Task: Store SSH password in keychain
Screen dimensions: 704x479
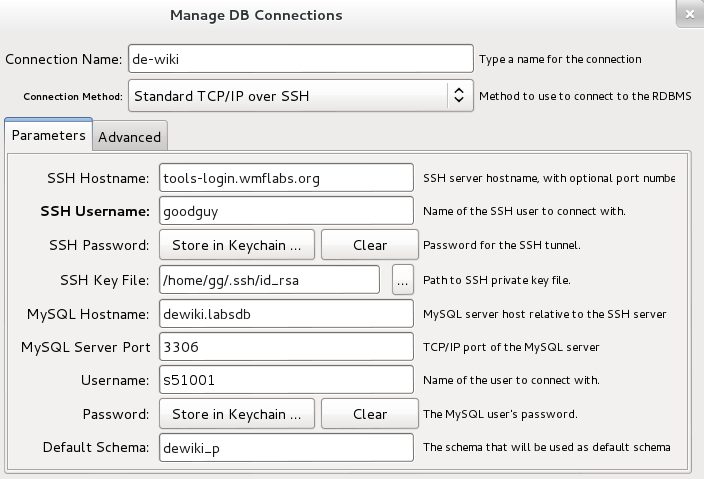Action: (237, 245)
